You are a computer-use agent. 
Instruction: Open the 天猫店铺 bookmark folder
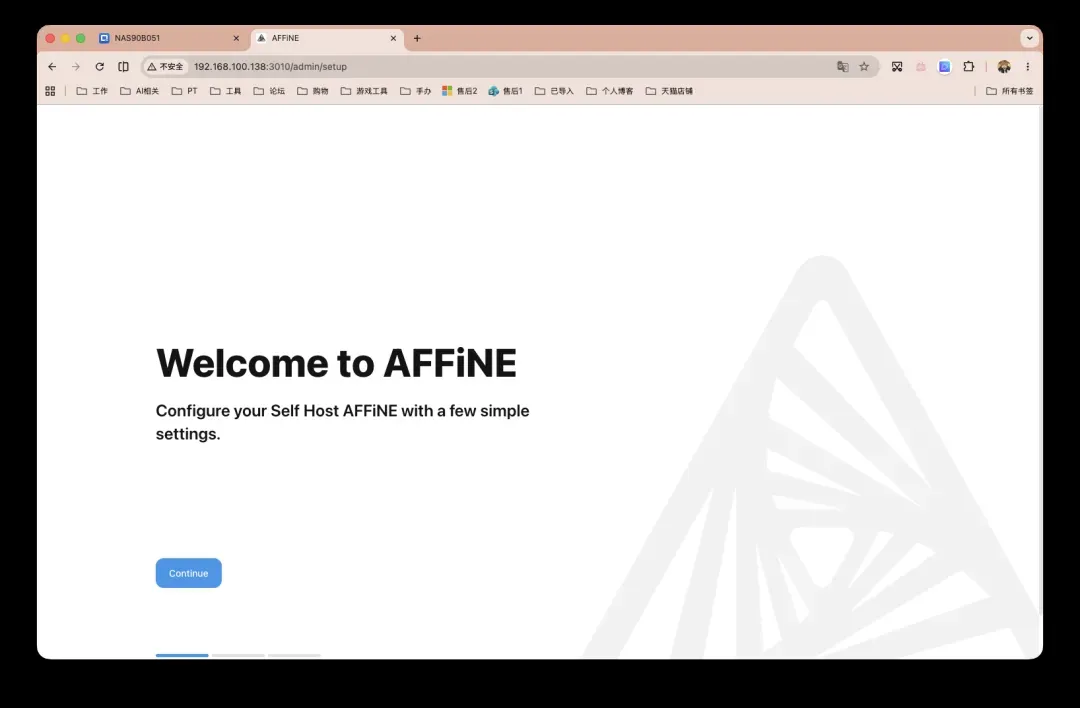[x=669, y=91]
